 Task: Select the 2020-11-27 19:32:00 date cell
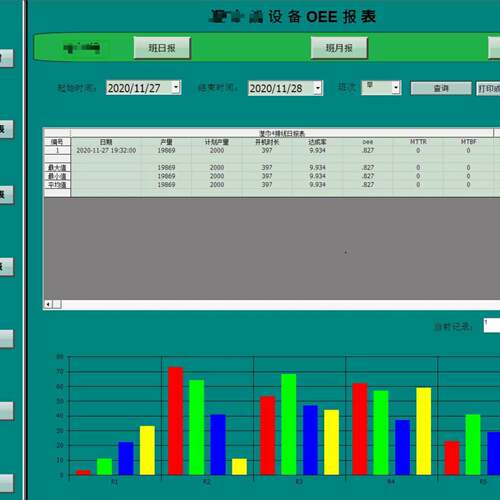point(106,151)
